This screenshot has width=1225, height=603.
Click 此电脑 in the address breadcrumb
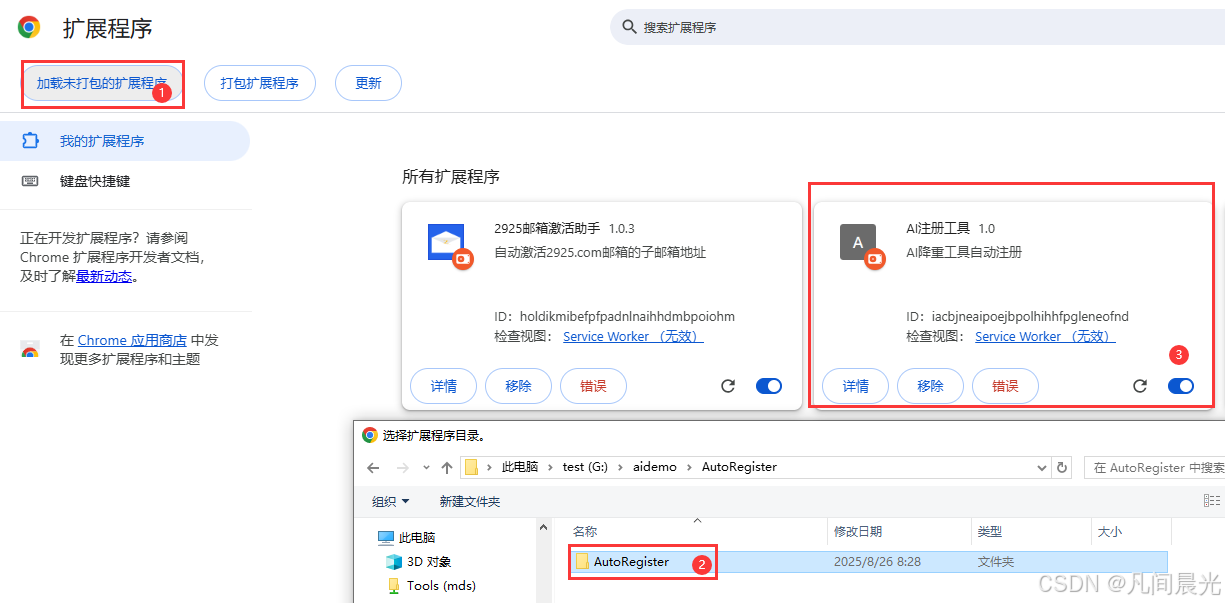(520, 467)
